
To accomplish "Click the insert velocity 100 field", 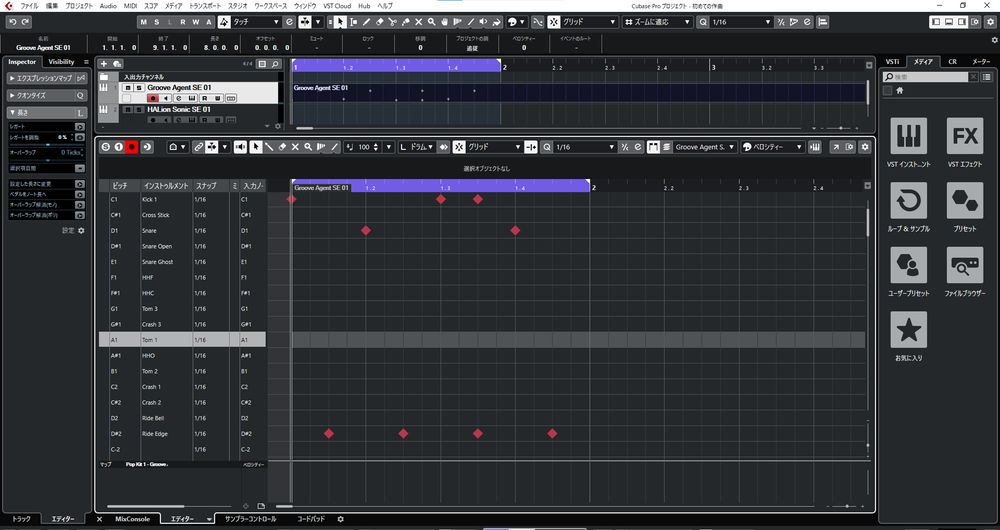I will click(x=364, y=147).
